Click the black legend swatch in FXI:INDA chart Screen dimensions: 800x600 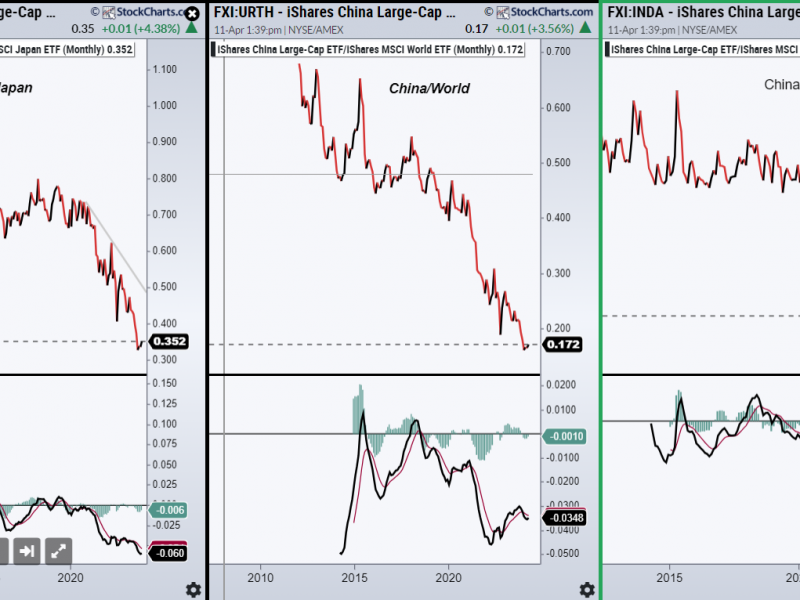pyautogui.click(x=607, y=49)
